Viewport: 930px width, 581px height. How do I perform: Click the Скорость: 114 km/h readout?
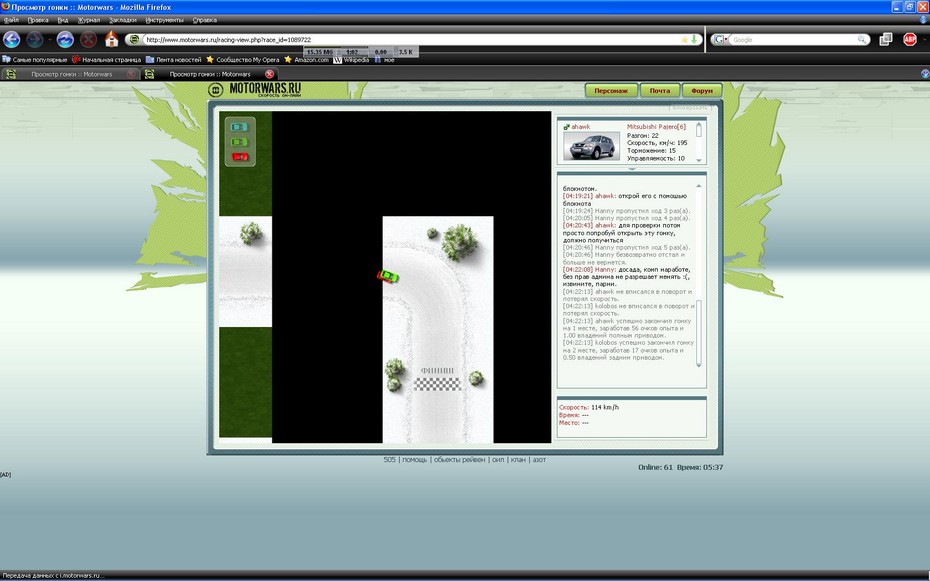[x=588, y=407]
